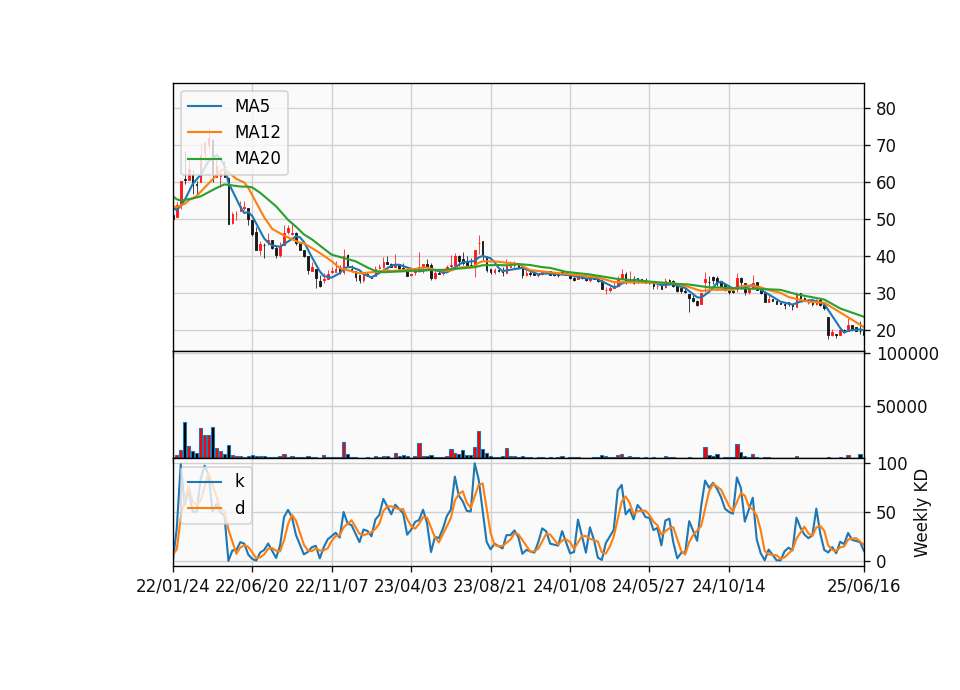Click the volume axis value 50000
Viewport: 960px width, 690px height.
902,407
